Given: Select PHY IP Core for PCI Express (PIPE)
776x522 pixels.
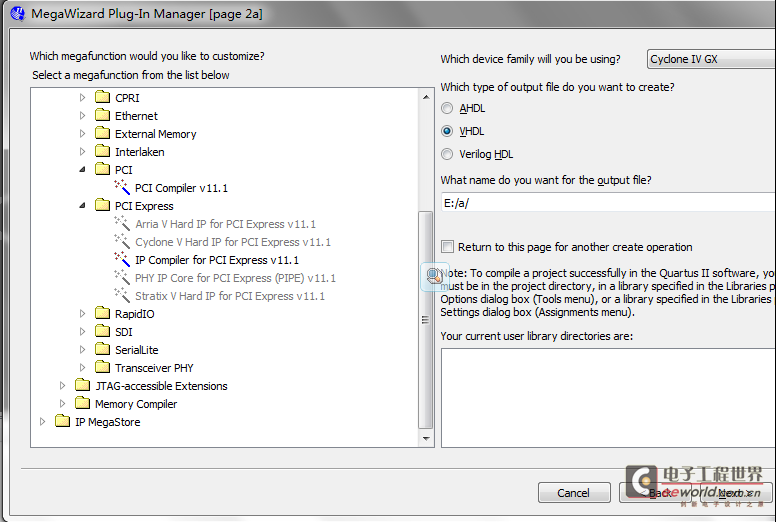Looking at the screenshot, I should pos(235,278).
